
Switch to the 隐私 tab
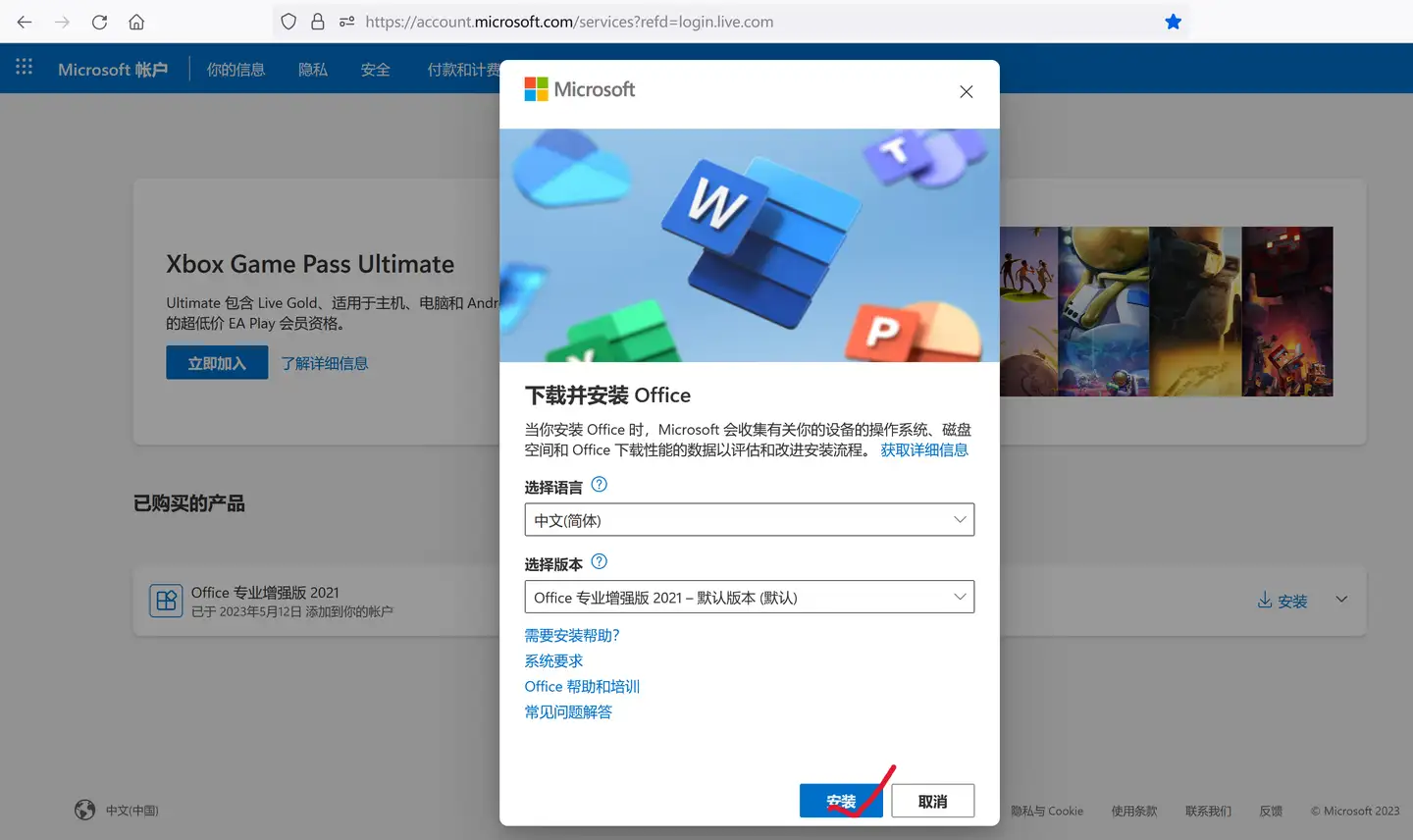pyautogui.click(x=313, y=70)
